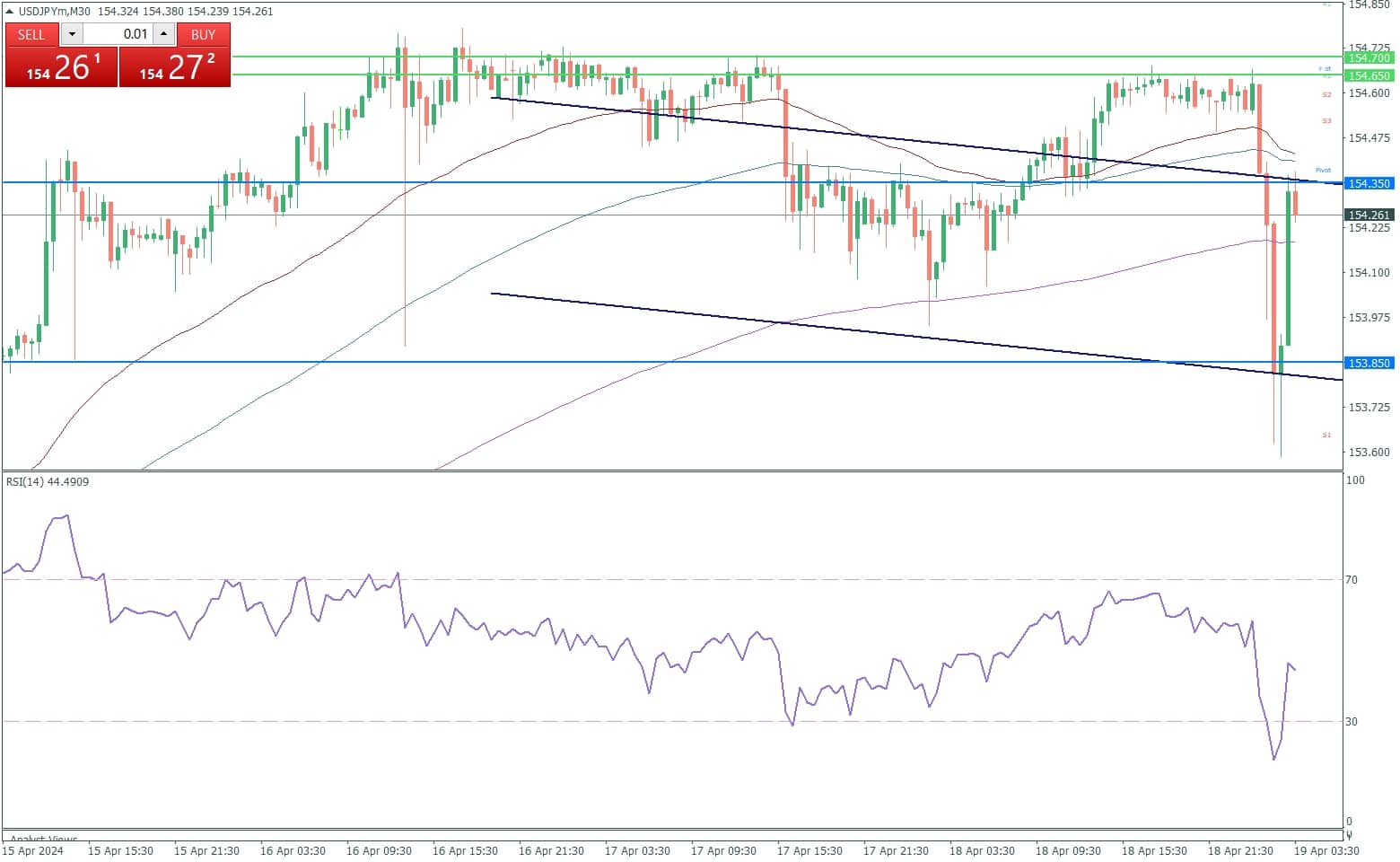The height and width of the screenshot is (862, 1400).
Task: Click the 16 Apr 09:30 time label
Action: click(379, 850)
